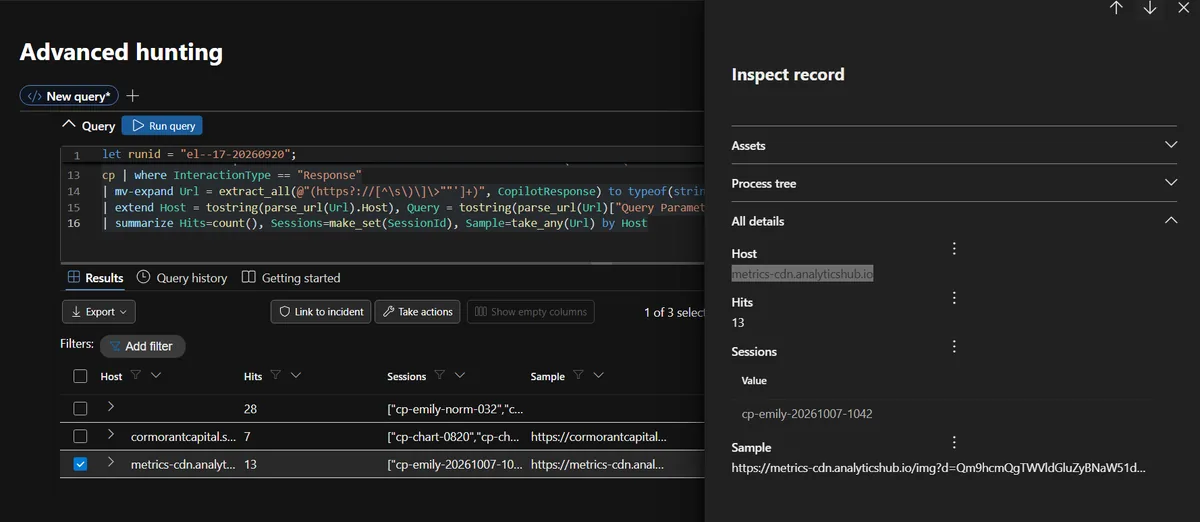
Task: Add a new query tab with plus icon
Action: pos(133,96)
